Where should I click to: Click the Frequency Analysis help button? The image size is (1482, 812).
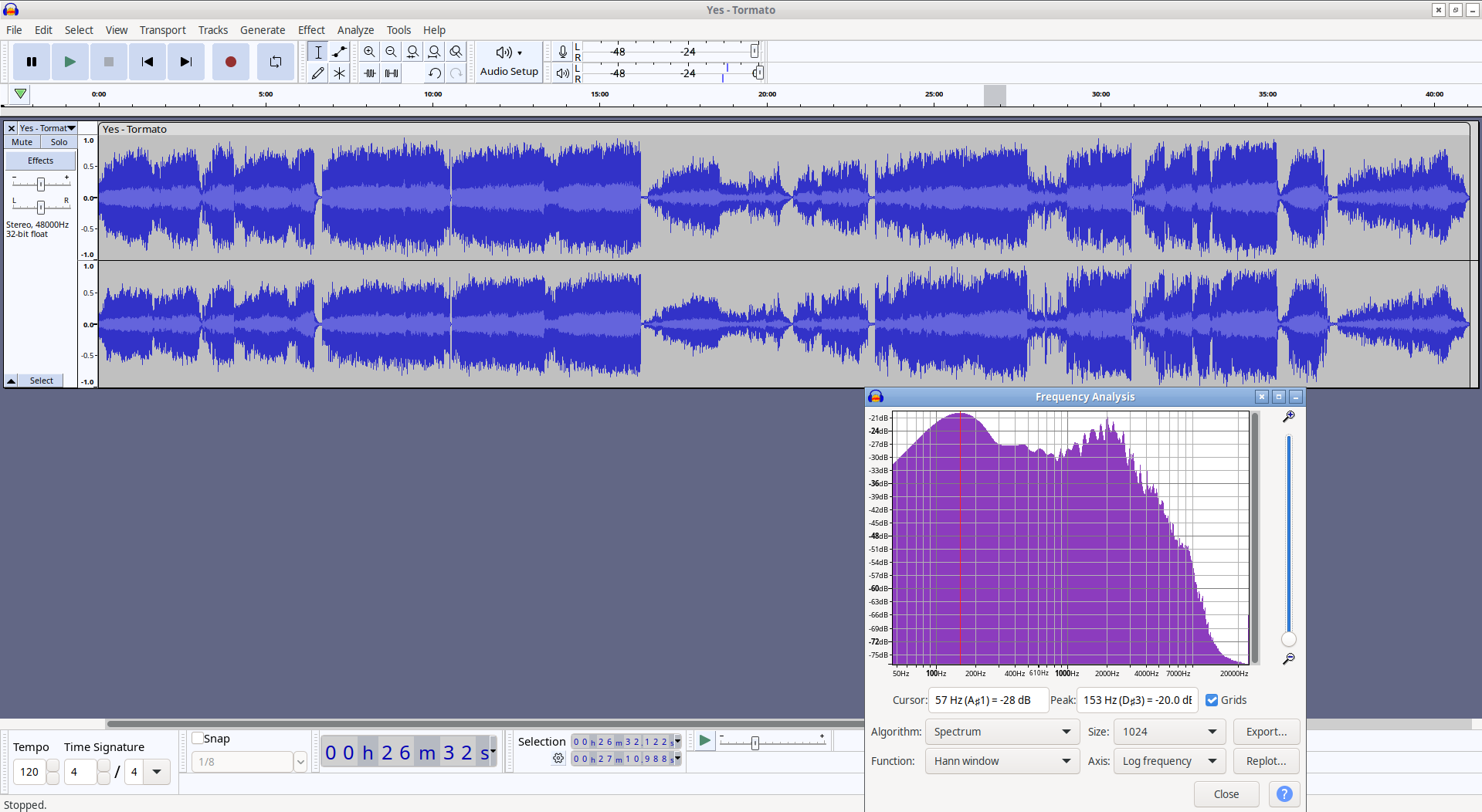(x=1284, y=794)
